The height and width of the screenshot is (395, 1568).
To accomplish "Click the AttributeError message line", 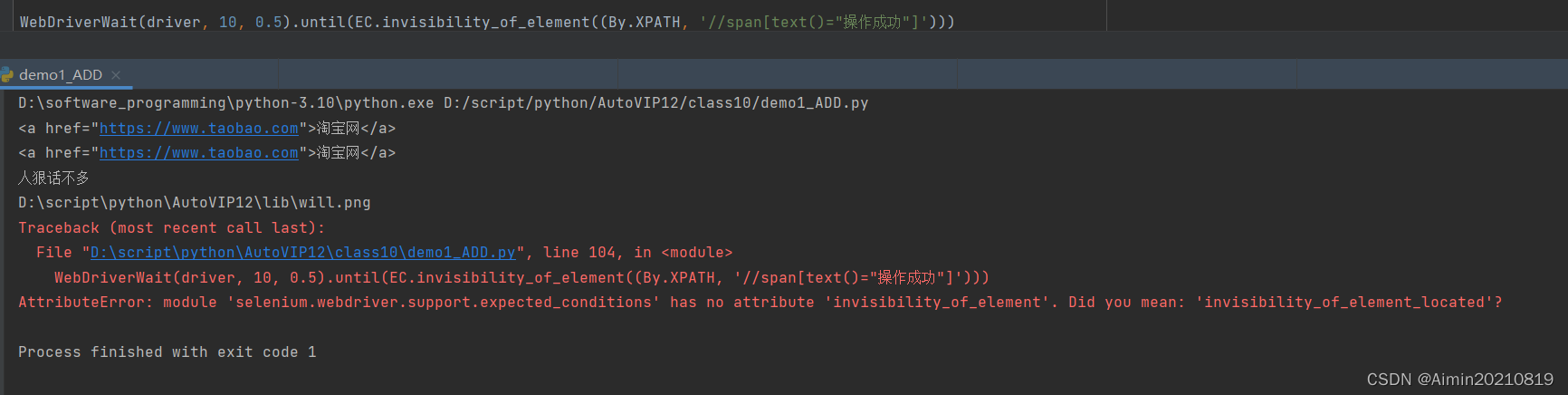I will pyautogui.click(x=760, y=303).
